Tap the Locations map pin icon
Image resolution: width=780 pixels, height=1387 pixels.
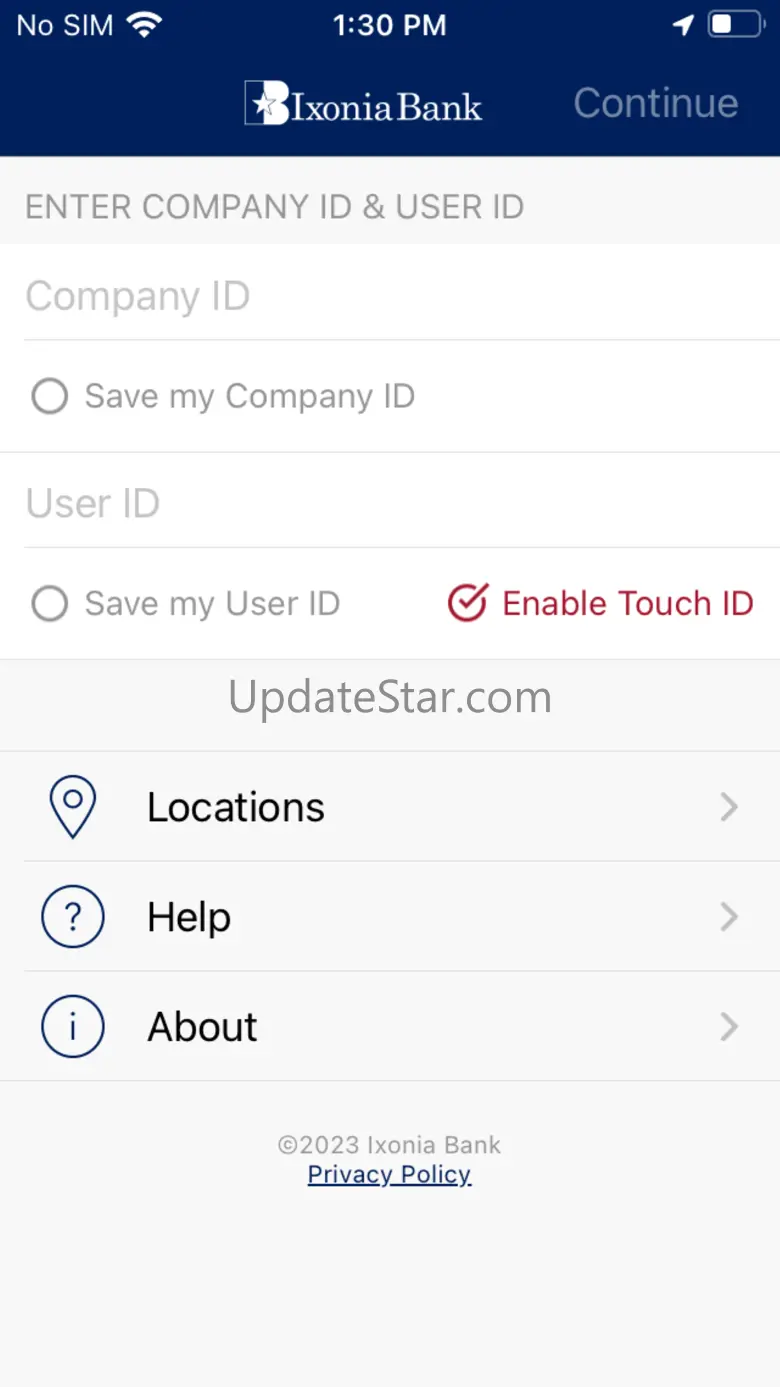pyautogui.click(x=72, y=806)
